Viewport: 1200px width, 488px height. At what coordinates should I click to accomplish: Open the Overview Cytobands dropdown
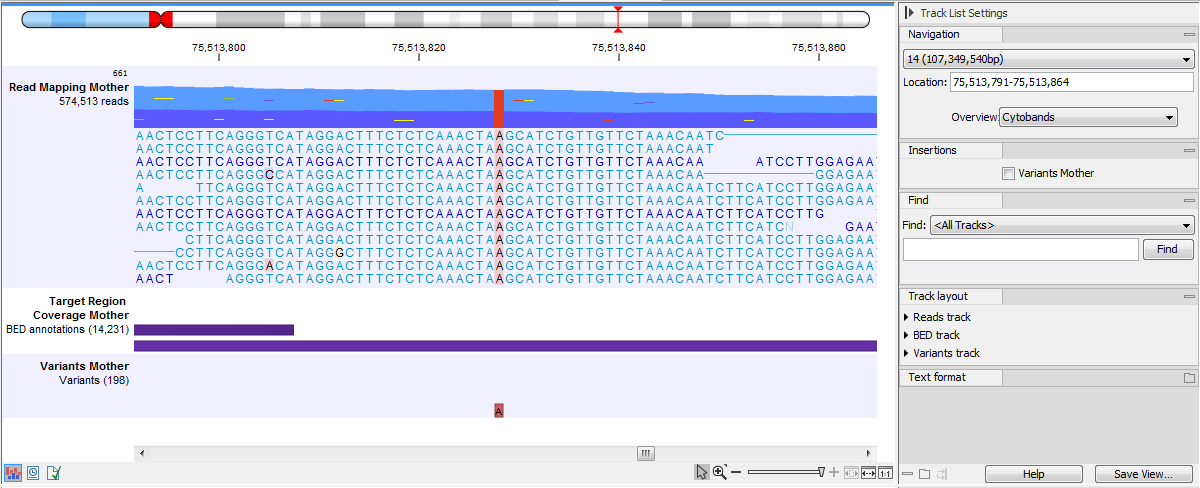pos(1088,117)
